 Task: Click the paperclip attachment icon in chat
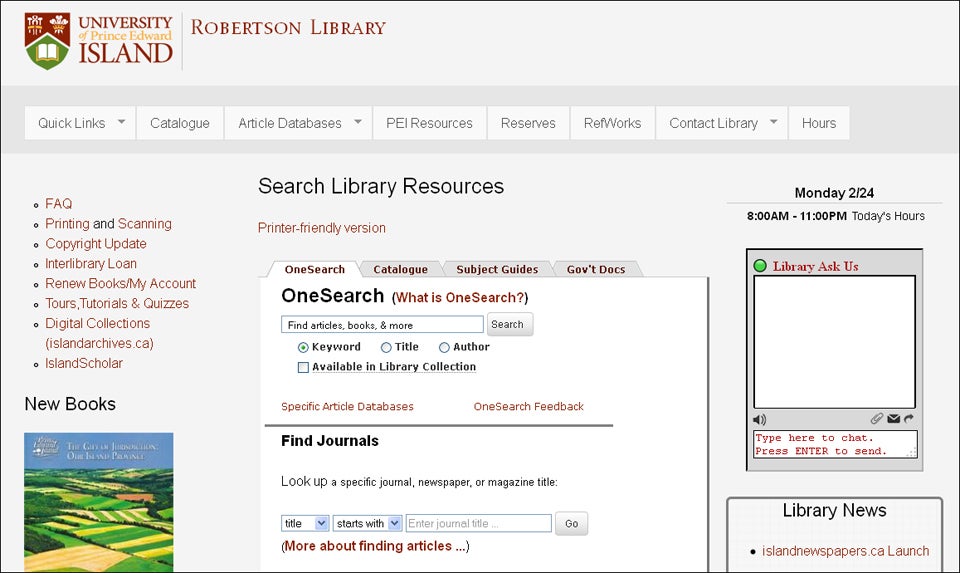877,419
